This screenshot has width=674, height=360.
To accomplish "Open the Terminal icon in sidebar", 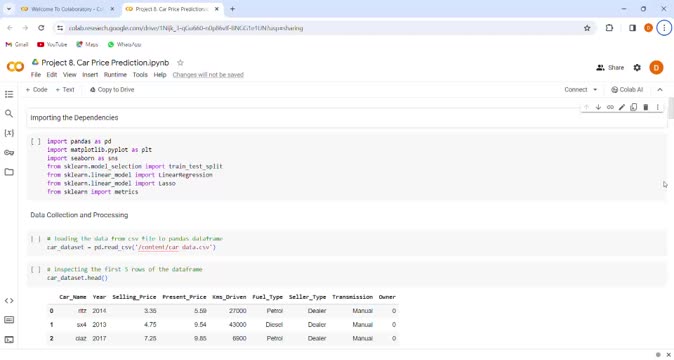I will (x=9, y=339).
